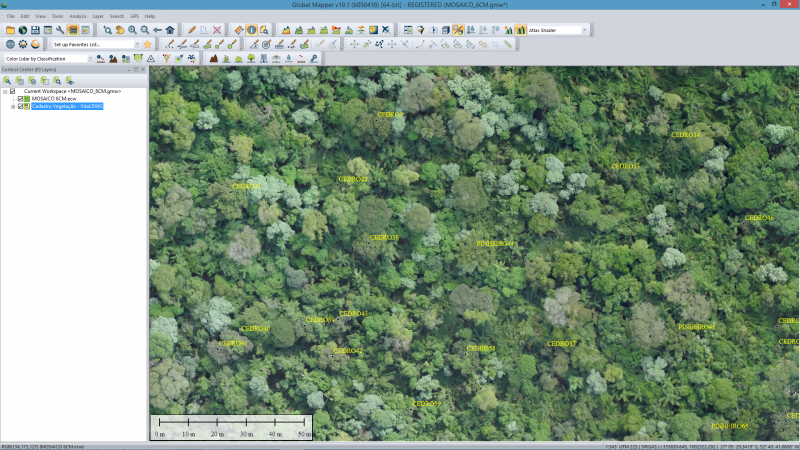
Task: Click the highlighted shader mountains icon
Action: [x=520, y=30]
